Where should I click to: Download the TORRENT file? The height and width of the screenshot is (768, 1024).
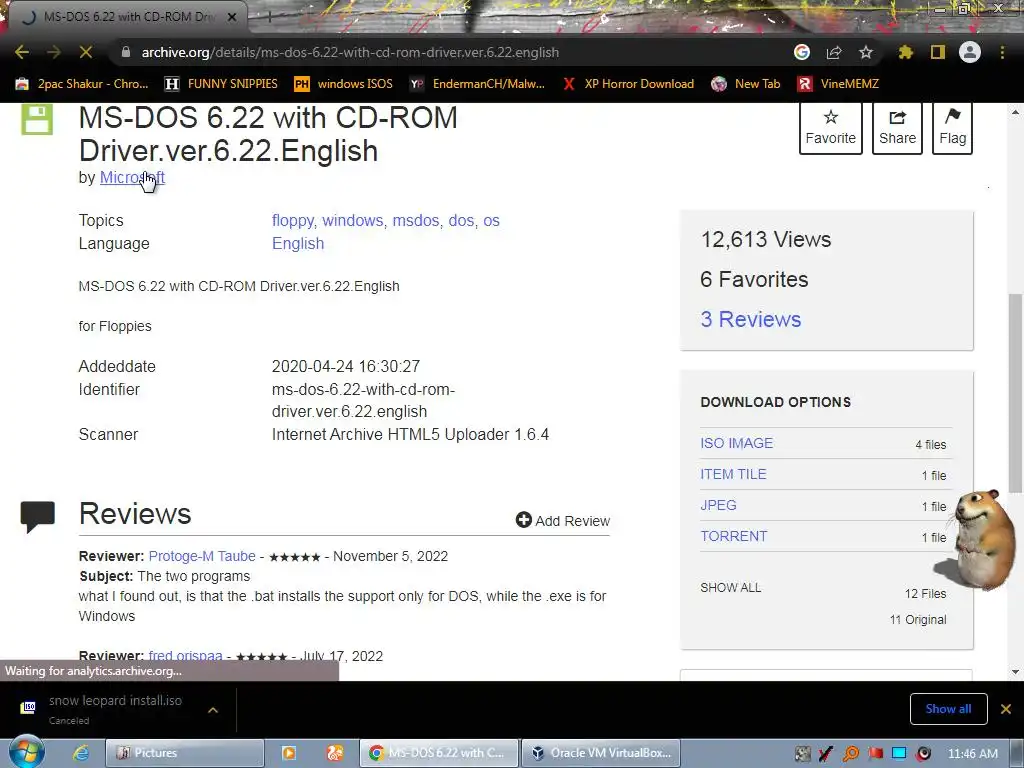(x=734, y=536)
